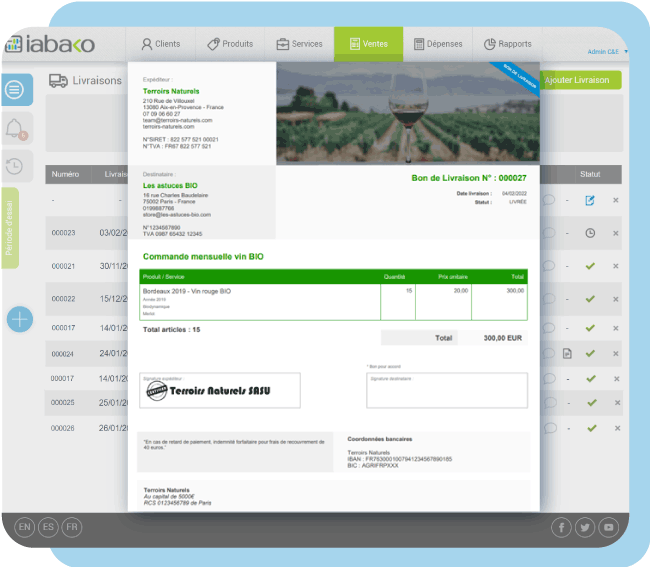650x567 pixels.
Task: Click the green checkmark for delivery 000026
Action: coord(592,428)
